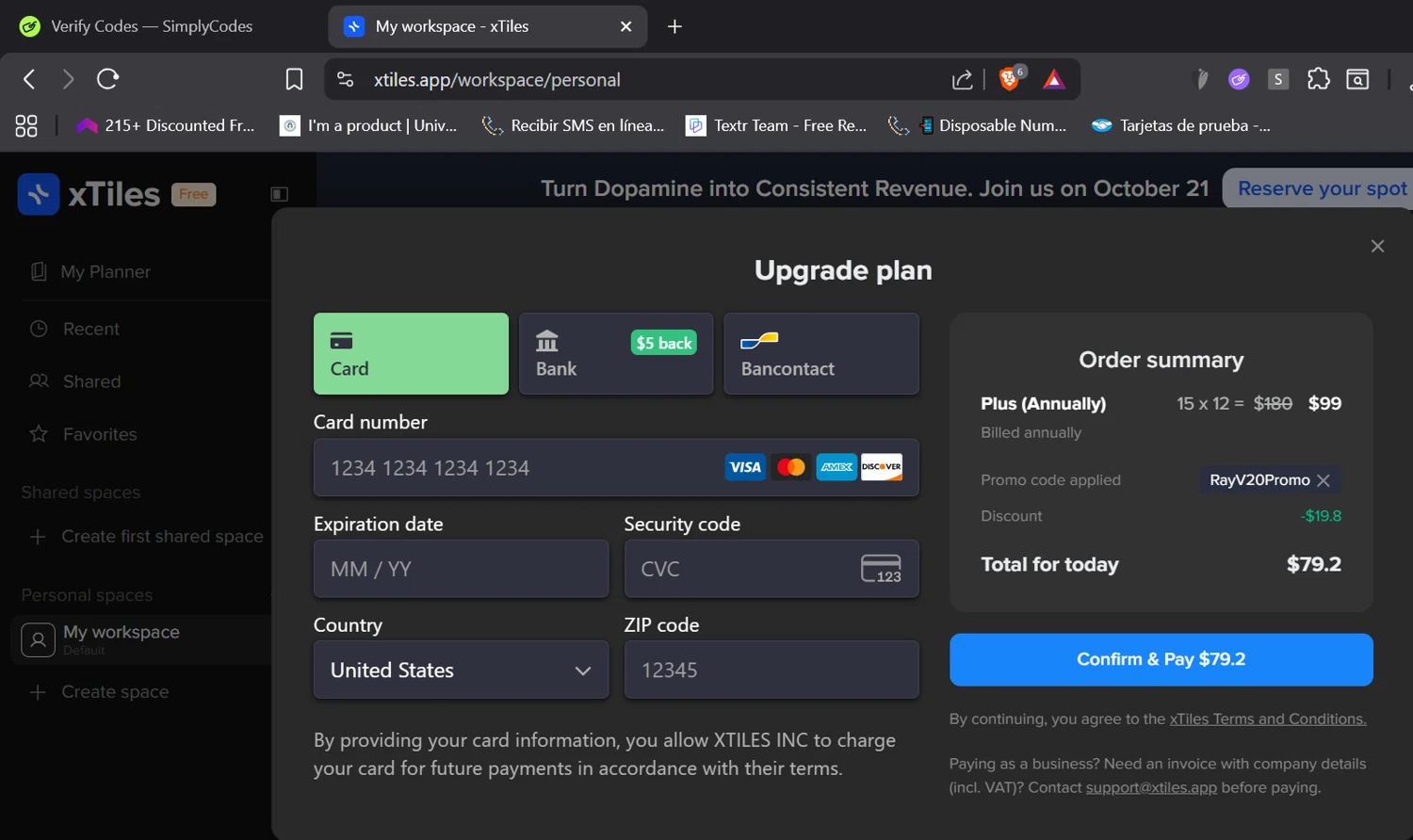The height and width of the screenshot is (840, 1413).
Task: Open a new browser tab
Action: [x=674, y=26]
